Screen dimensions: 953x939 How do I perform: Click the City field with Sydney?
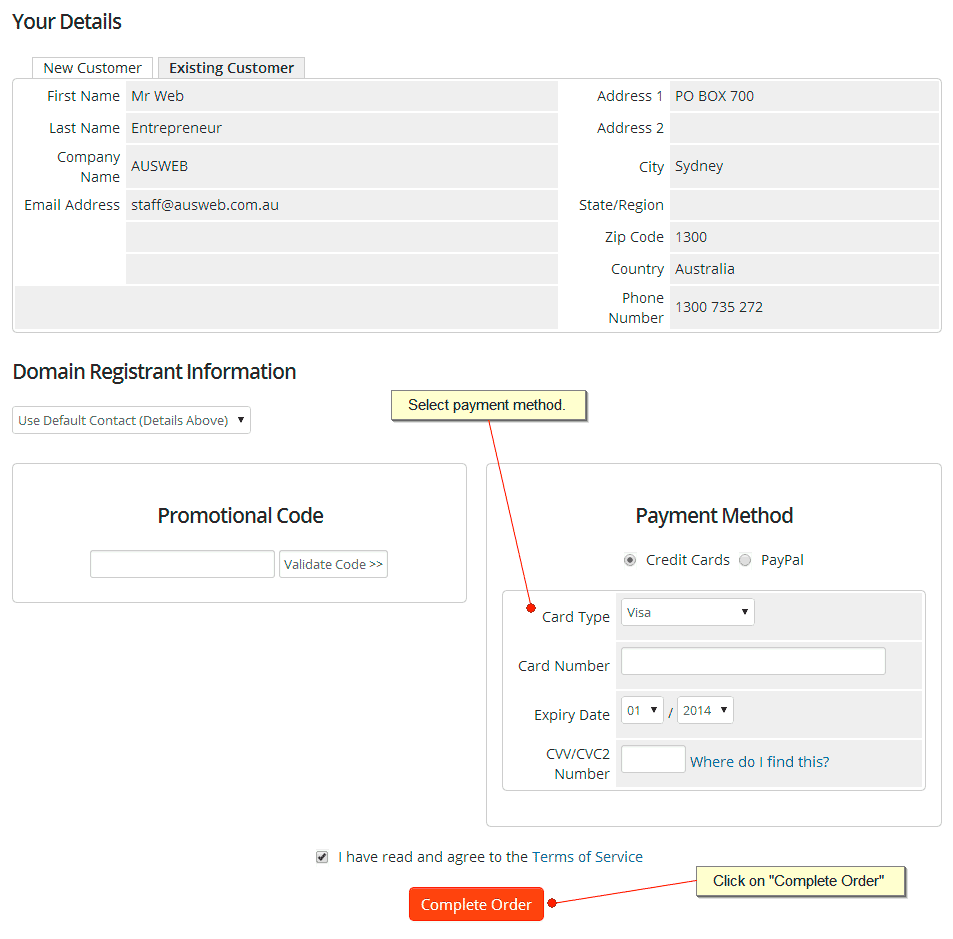804,166
